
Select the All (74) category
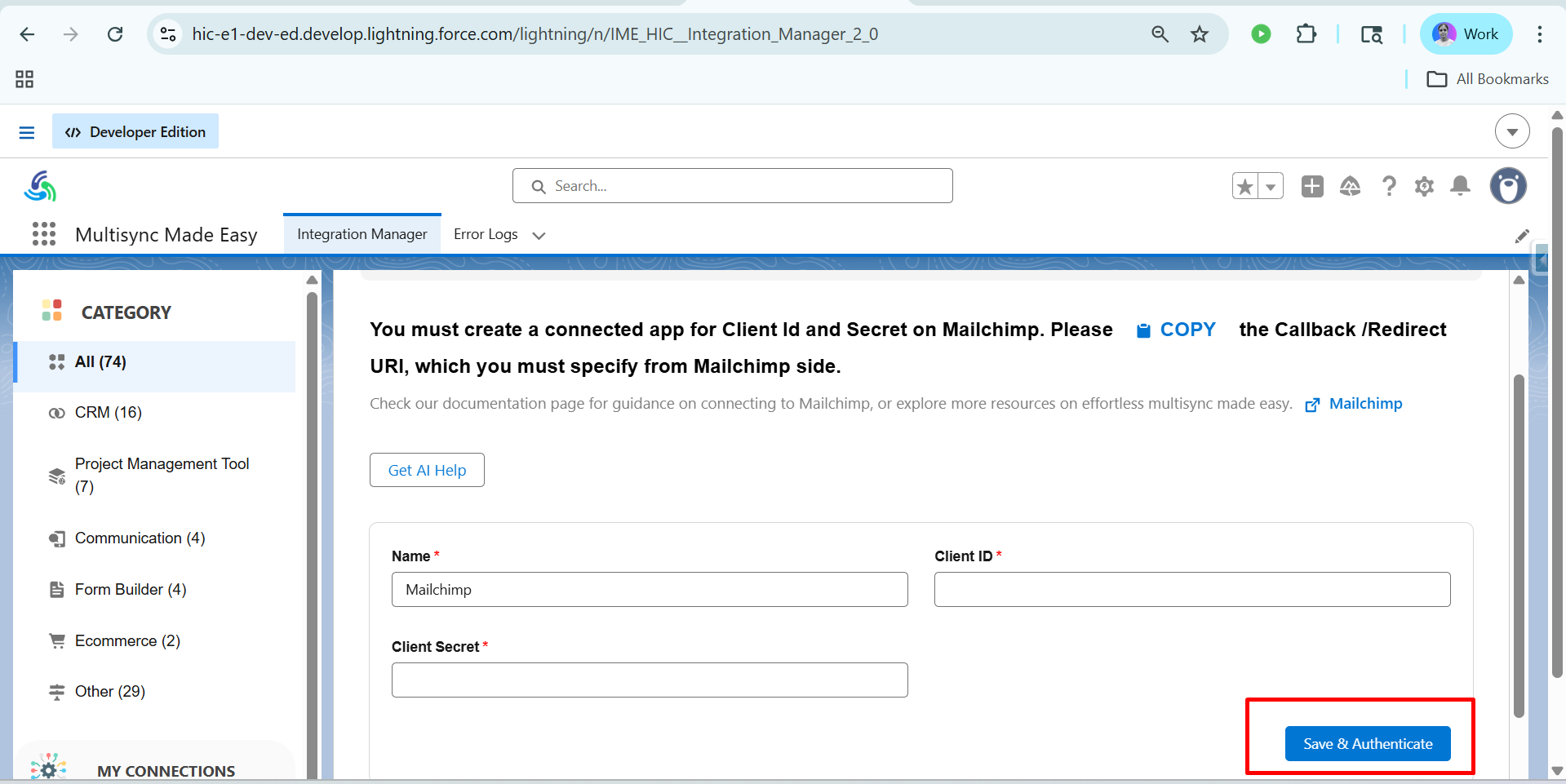pyautogui.click(x=155, y=362)
